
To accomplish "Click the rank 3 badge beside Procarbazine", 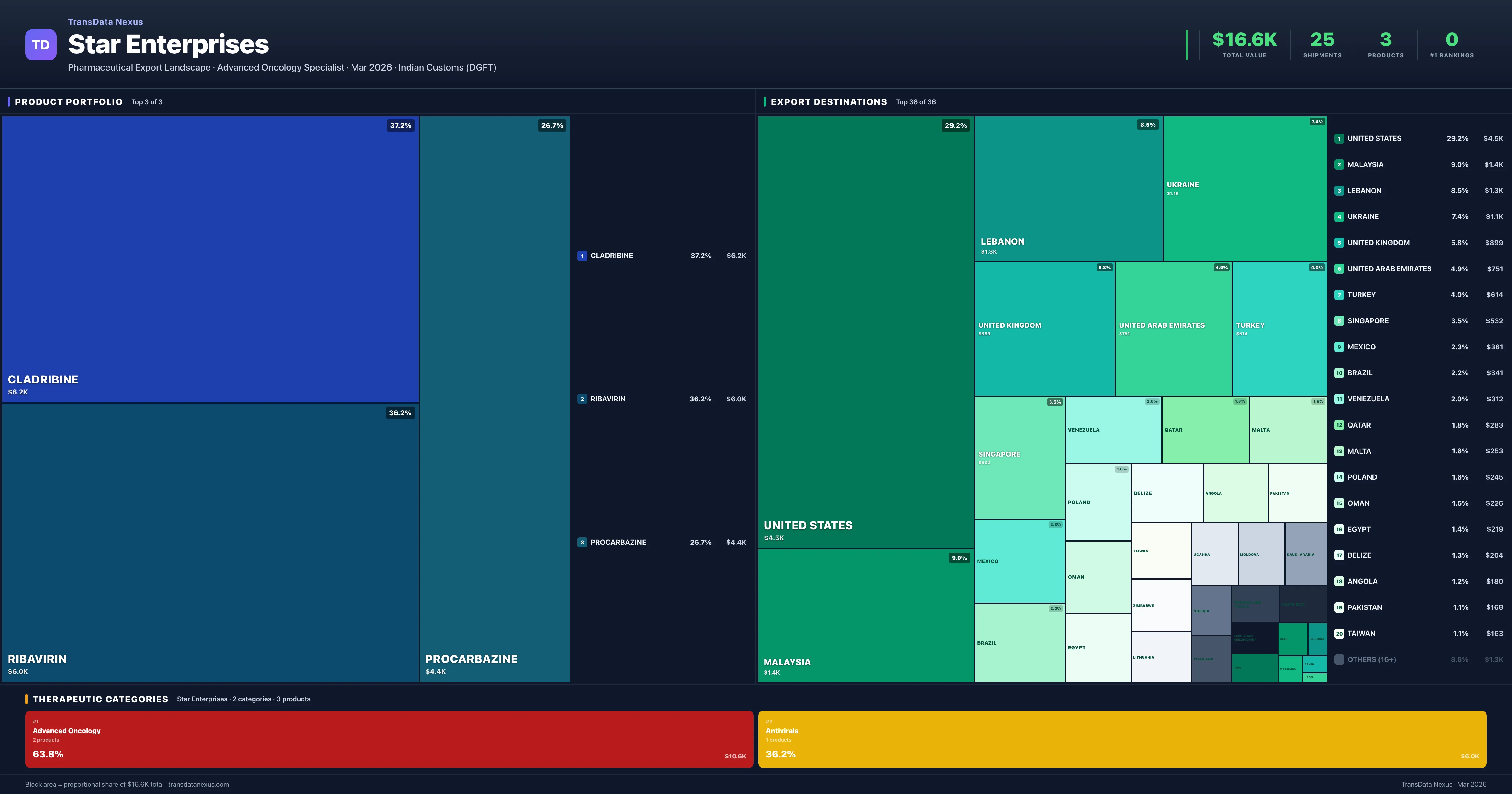I will pos(582,543).
